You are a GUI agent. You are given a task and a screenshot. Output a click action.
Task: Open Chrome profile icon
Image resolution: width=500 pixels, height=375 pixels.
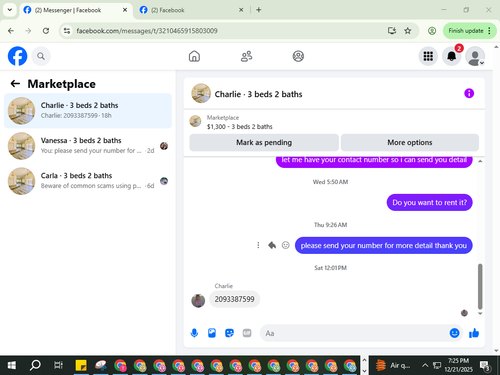point(432,31)
